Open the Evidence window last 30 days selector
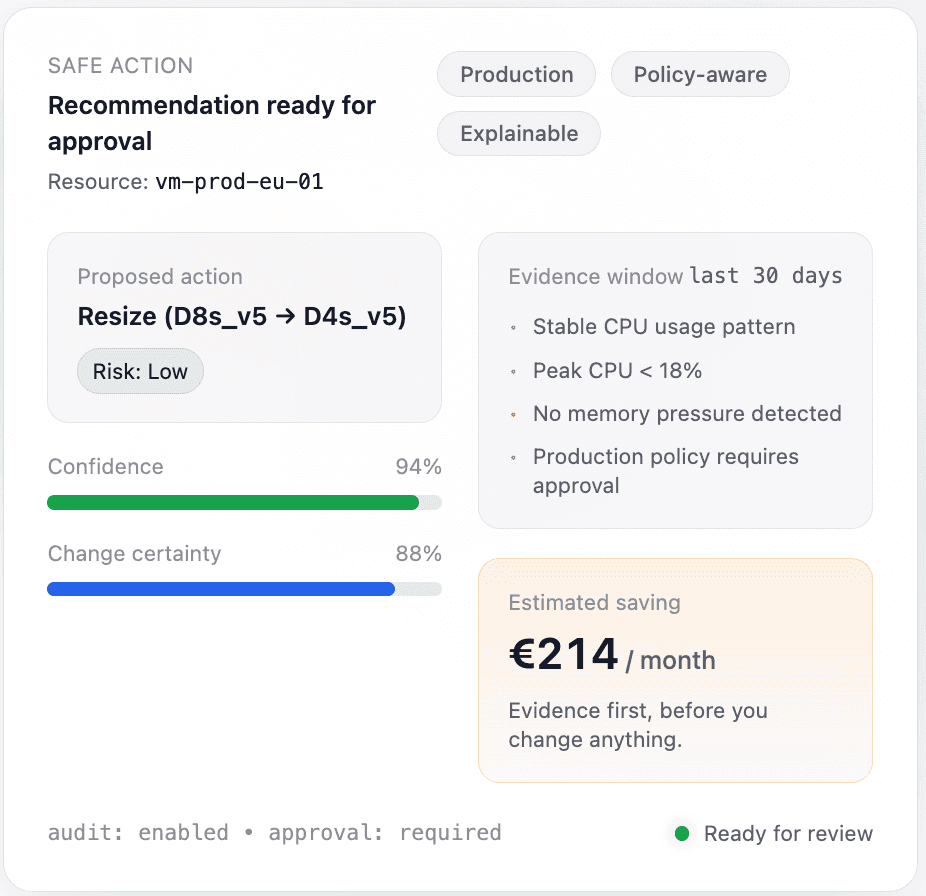The width and height of the screenshot is (926, 896). click(x=766, y=276)
